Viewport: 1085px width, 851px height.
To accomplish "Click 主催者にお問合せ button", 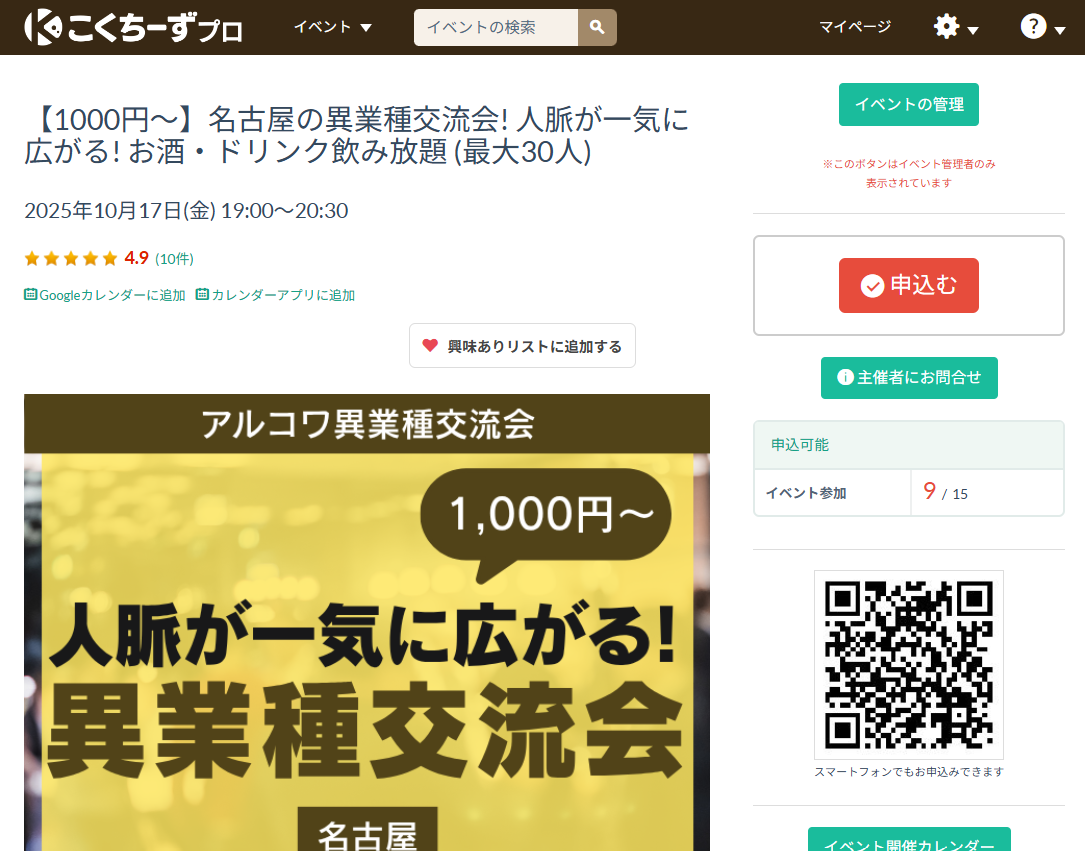I will point(909,378).
